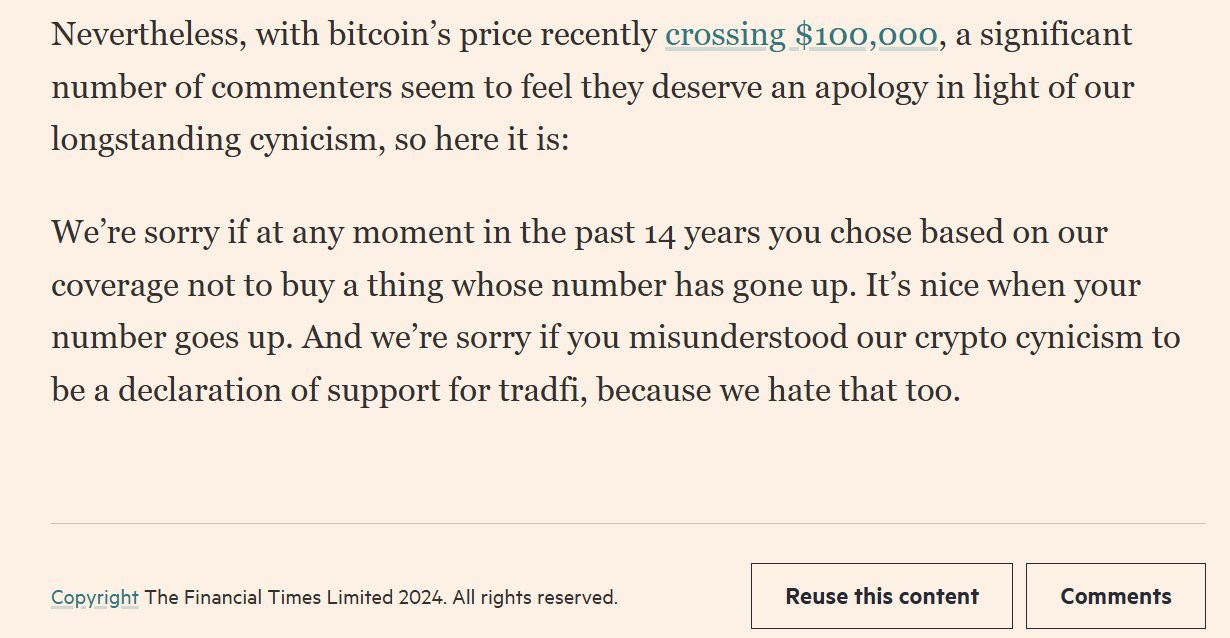Click the word "Nevertheless" starting the paragraph
This screenshot has width=1230, height=638.
click(x=147, y=35)
